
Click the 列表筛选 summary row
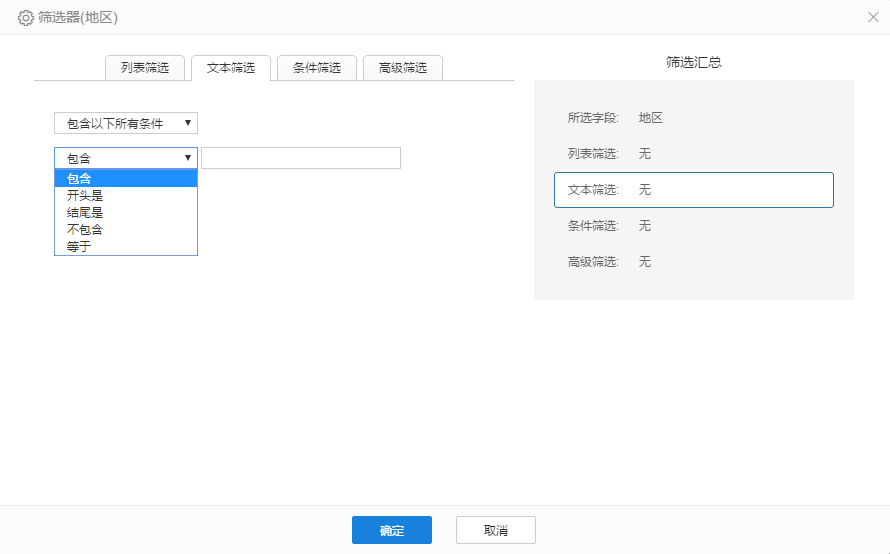tap(694, 154)
